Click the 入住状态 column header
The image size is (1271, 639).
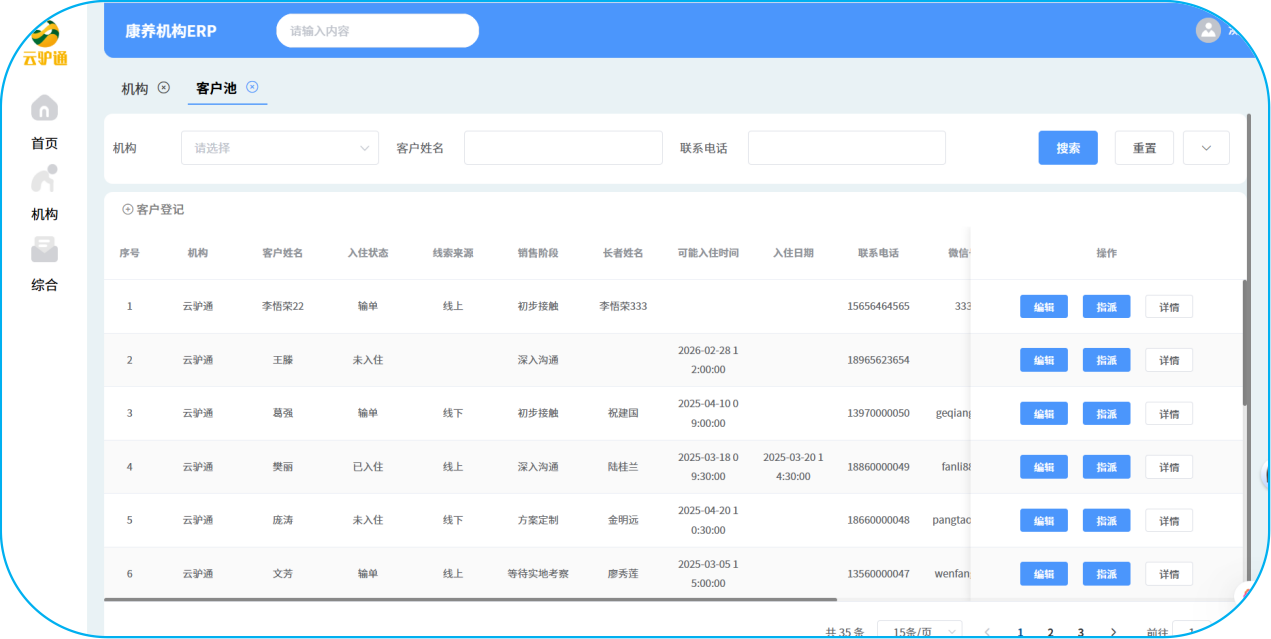pos(368,253)
